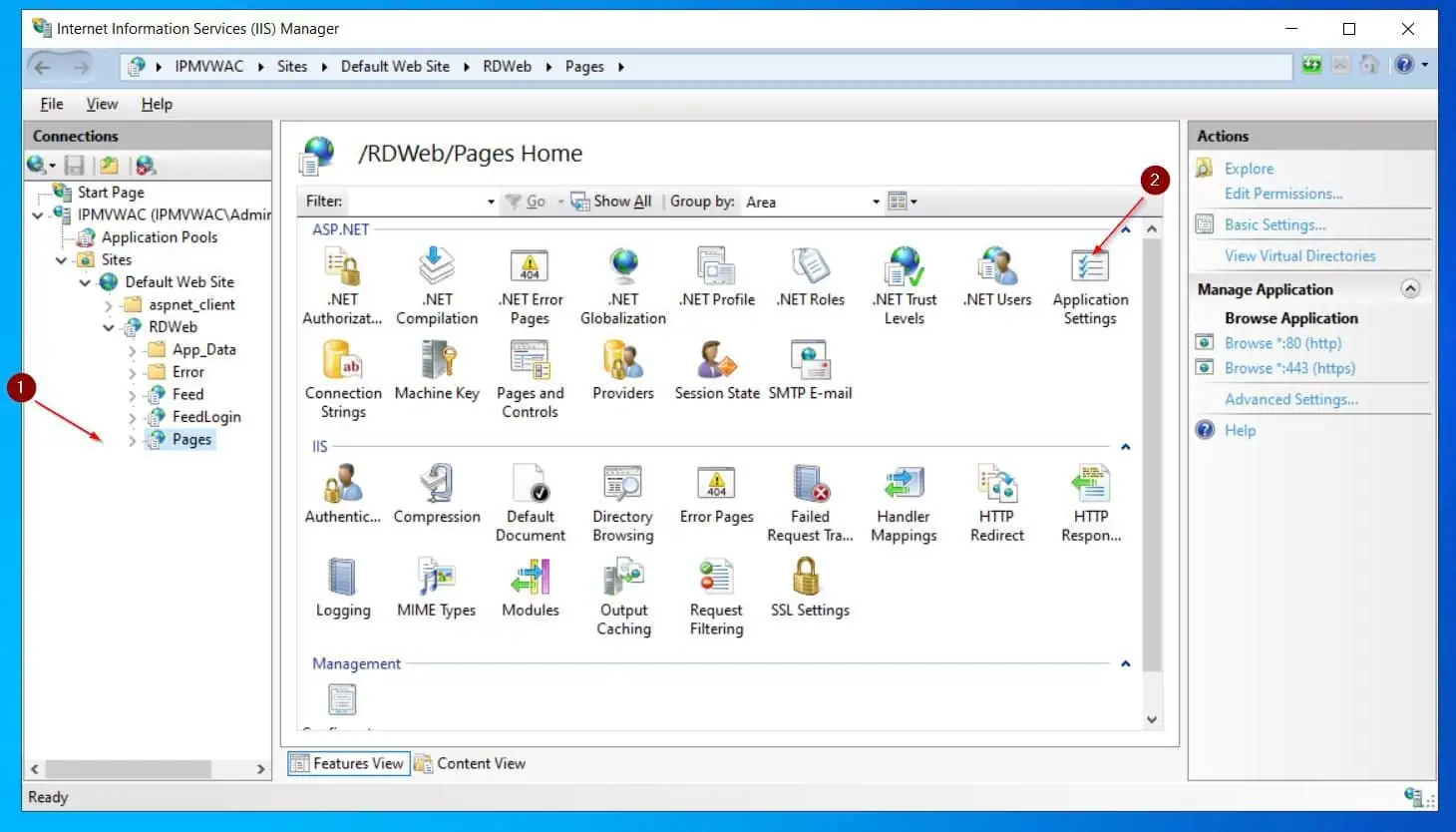The width and height of the screenshot is (1456, 832).
Task: Click the Up folder icon in Connections
Action: tap(110, 166)
